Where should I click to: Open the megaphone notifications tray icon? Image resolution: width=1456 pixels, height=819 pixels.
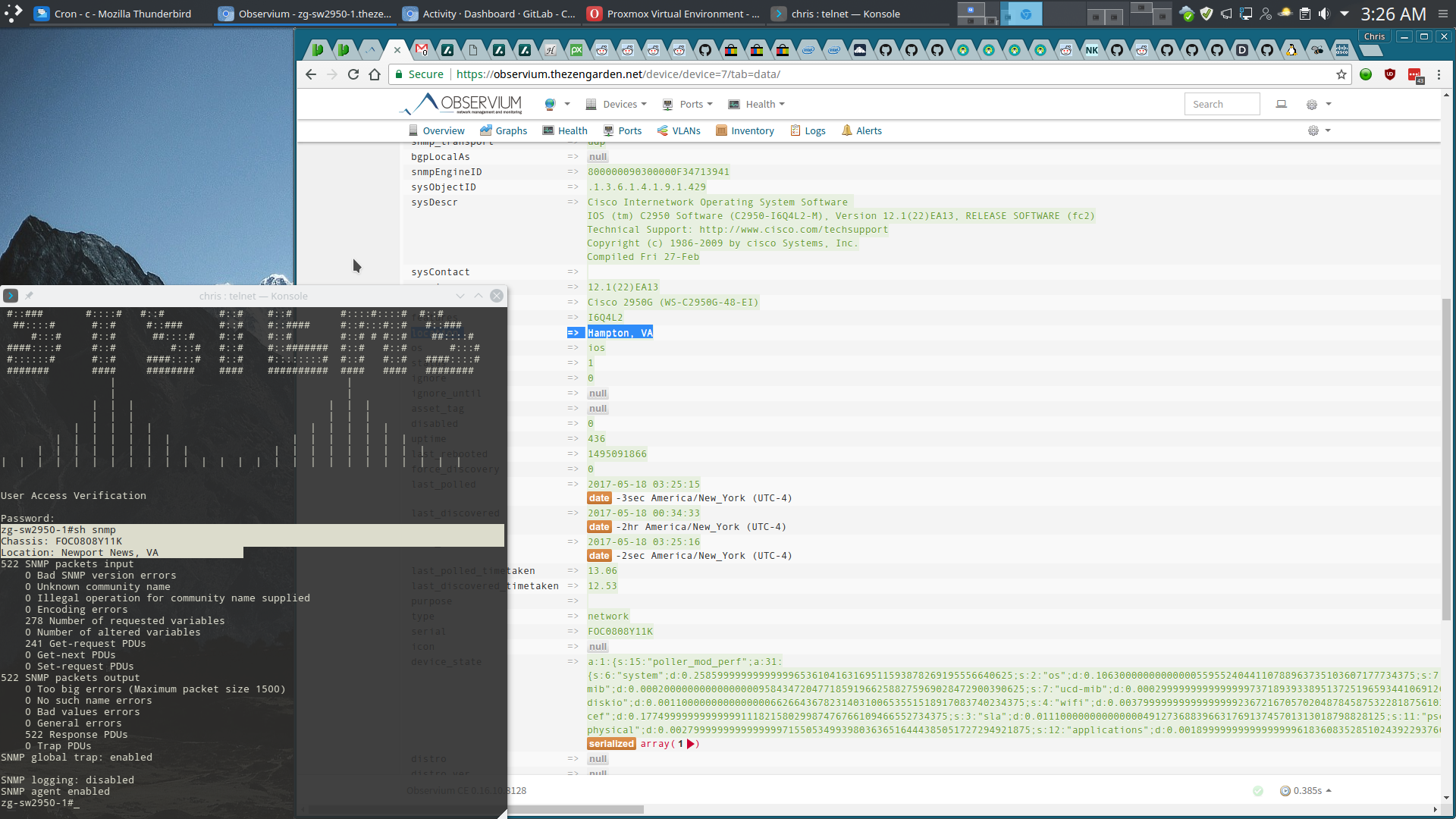coord(1226,14)
